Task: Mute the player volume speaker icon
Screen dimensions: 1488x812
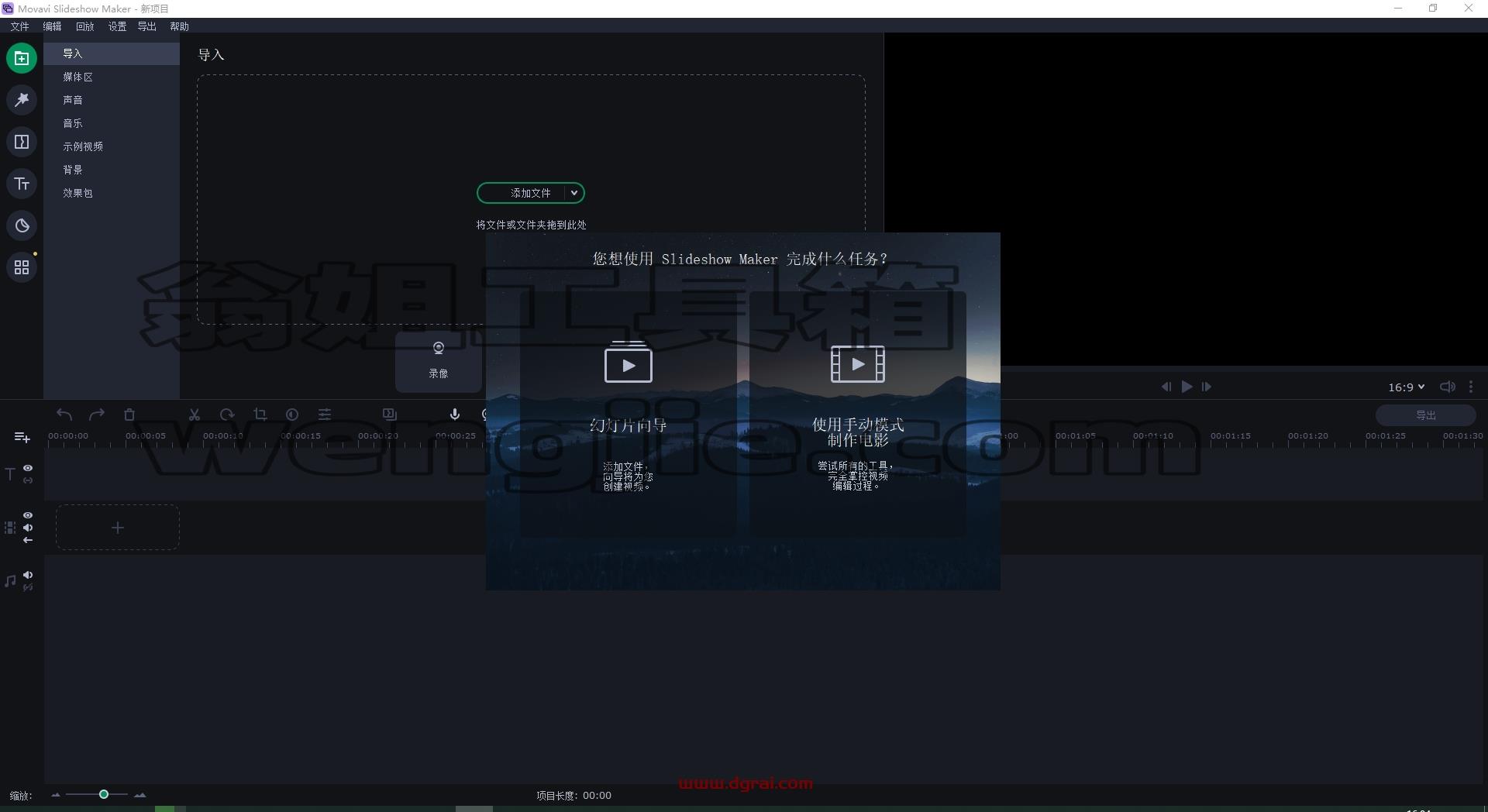Action: [x=1447, y=387]
